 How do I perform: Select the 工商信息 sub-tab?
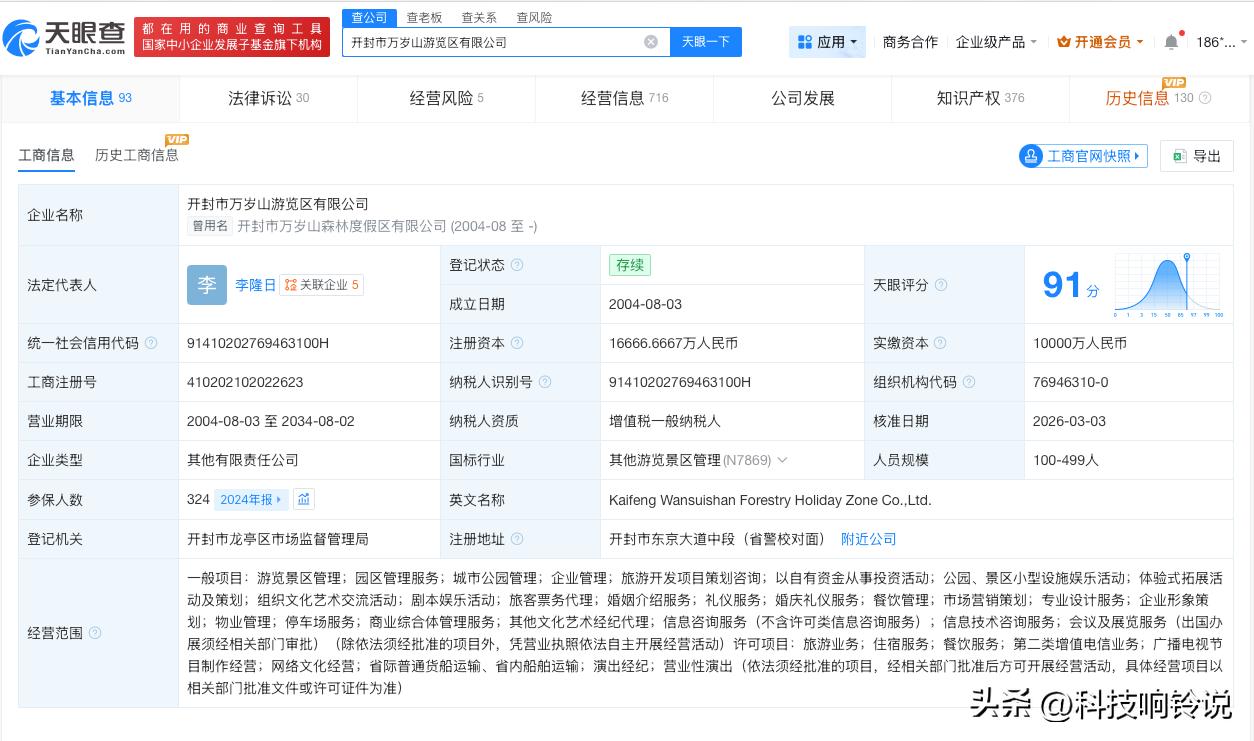(46, 155)
